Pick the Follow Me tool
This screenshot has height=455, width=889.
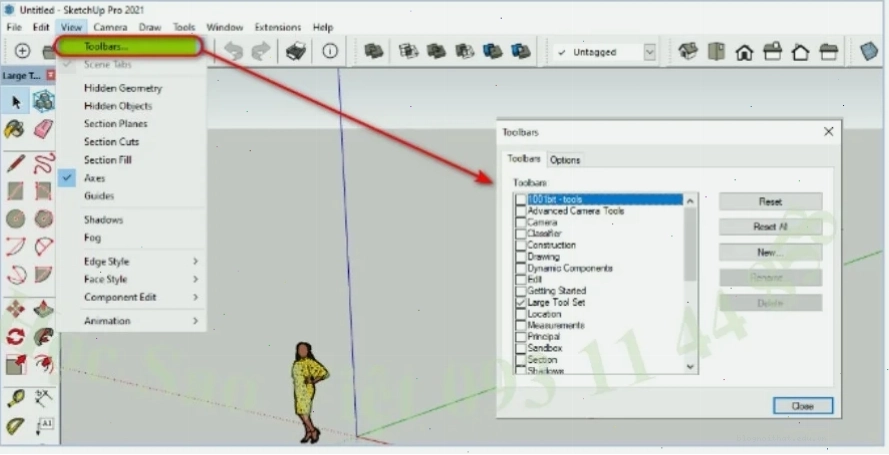coord(43,337)
